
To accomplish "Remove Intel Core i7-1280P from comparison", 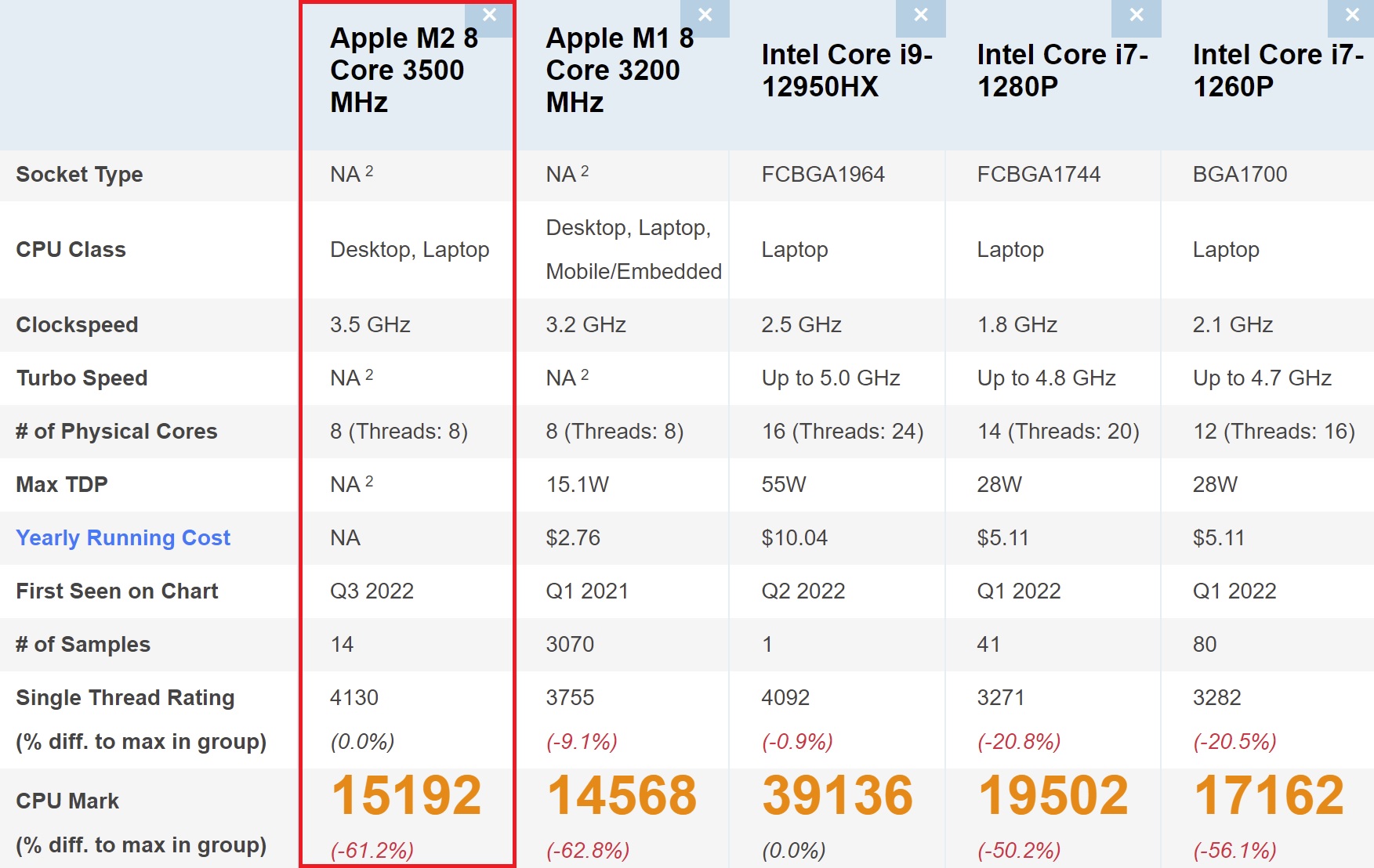I will pos(1137,16).
